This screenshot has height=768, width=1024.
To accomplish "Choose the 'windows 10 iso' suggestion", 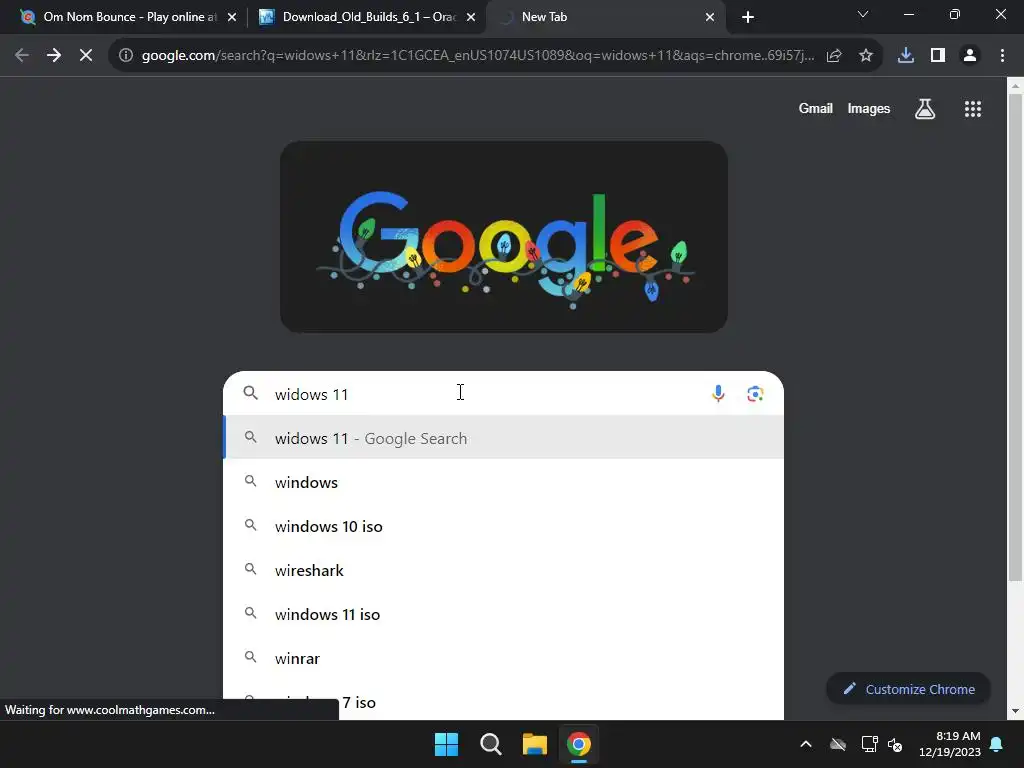I will [x=504, y=526].
